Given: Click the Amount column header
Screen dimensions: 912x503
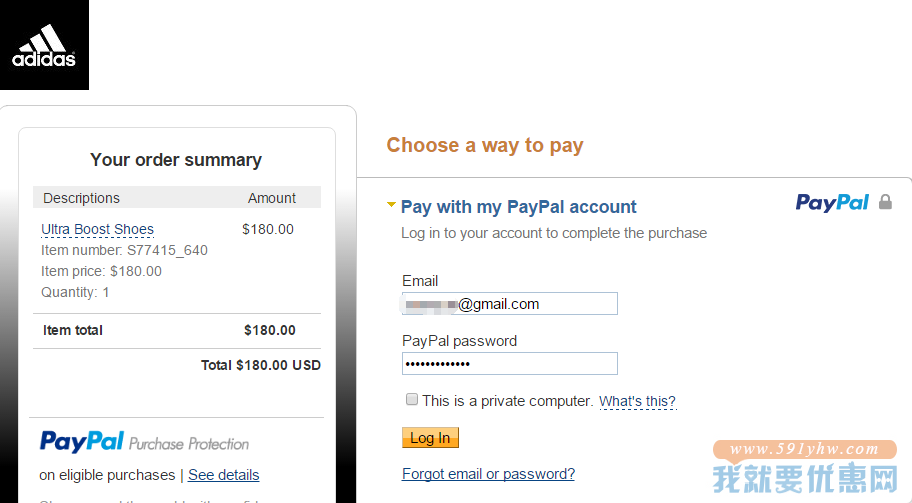Looking at the screenshot, I should (x=272, y=198).
